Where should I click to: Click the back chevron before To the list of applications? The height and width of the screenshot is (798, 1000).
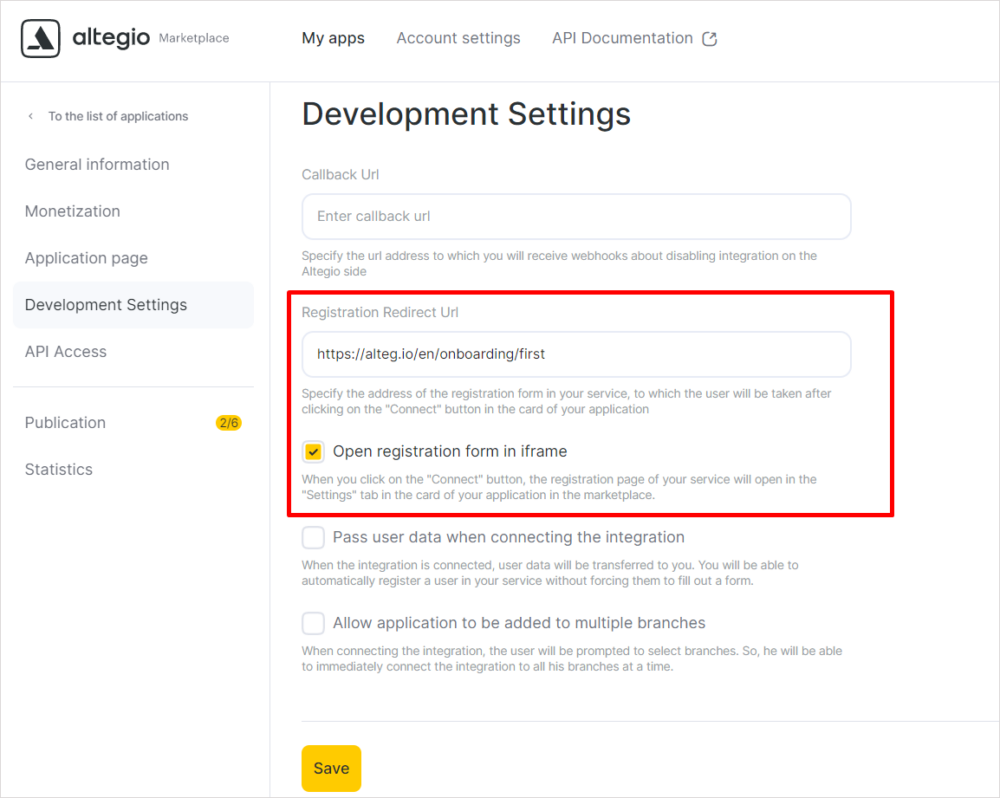[x=31, y=116]
